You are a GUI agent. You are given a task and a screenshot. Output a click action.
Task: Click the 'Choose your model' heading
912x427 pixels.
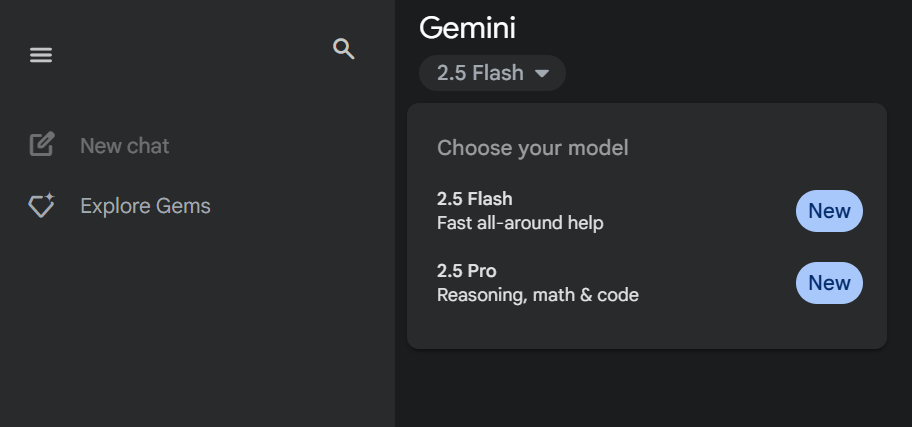(x=532, y=148)
